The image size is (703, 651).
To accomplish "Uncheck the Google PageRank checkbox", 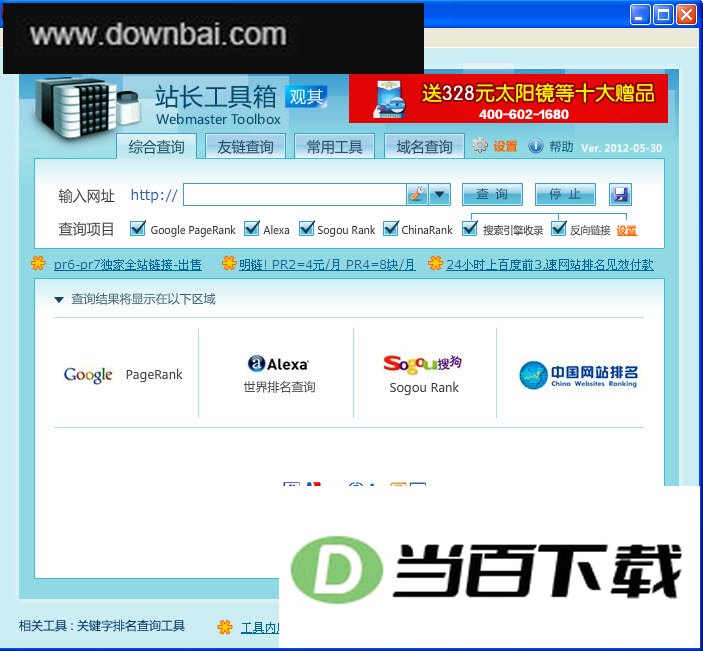I will coord(137,229).
